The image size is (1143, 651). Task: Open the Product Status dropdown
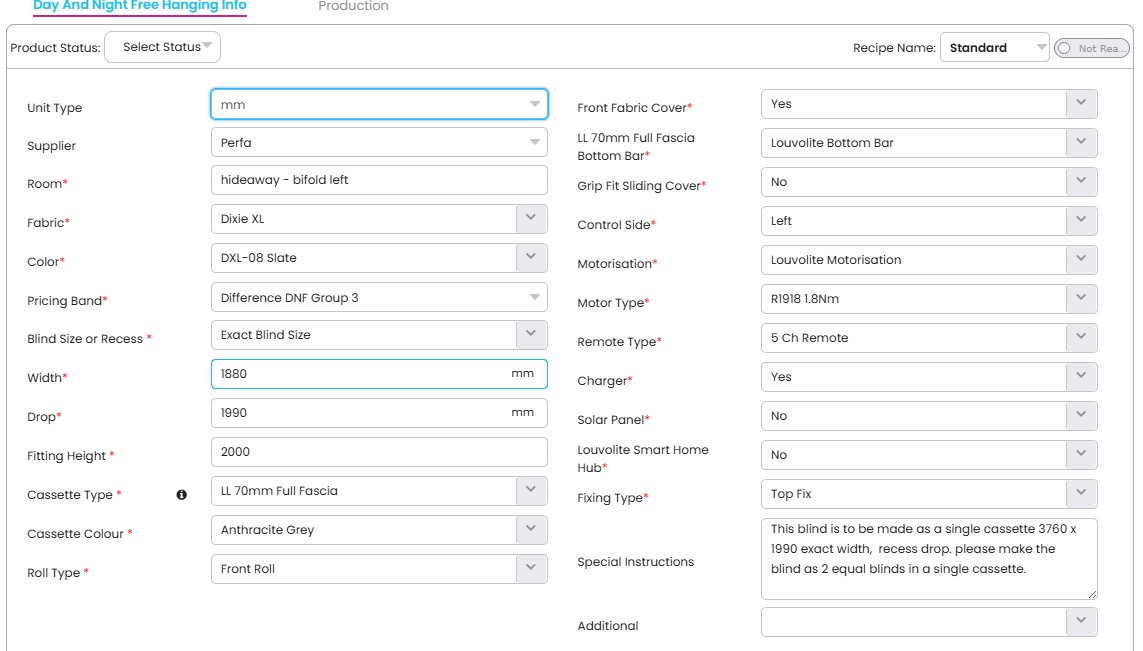click(162, 47)
